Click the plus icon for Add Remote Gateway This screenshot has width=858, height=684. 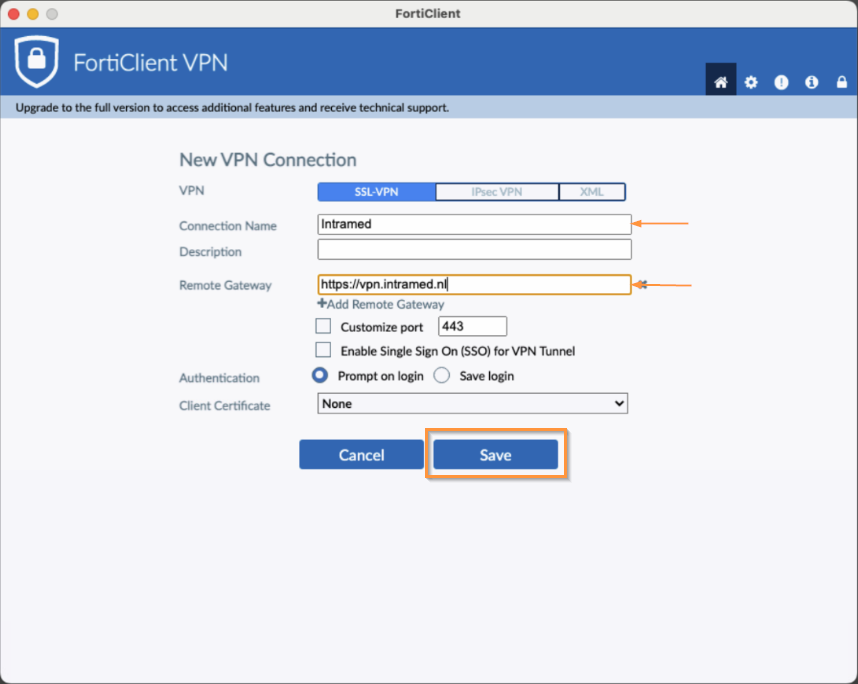[322, 304]
